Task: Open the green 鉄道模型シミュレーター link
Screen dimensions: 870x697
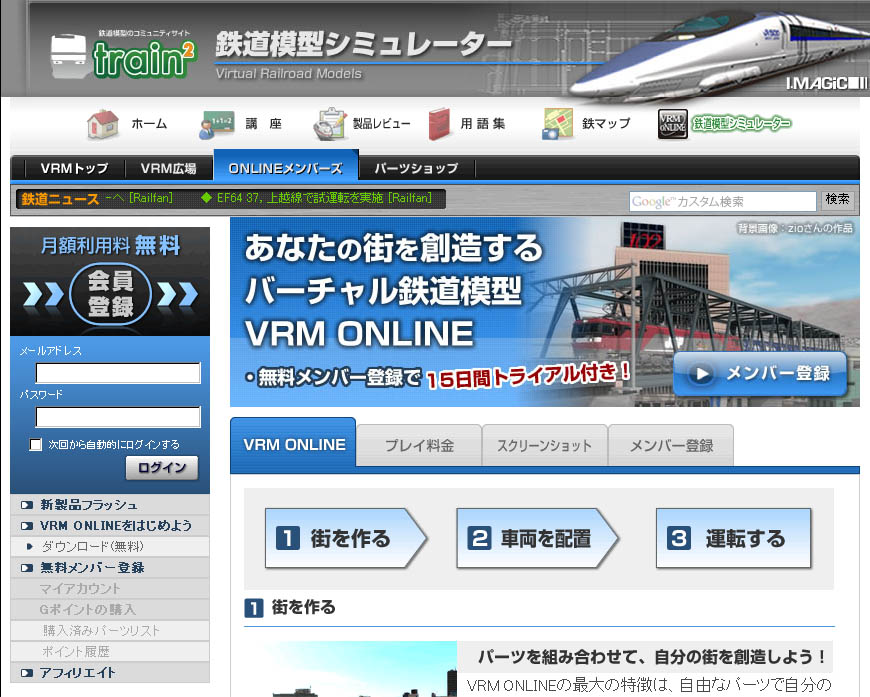Action: click(742, 124)
